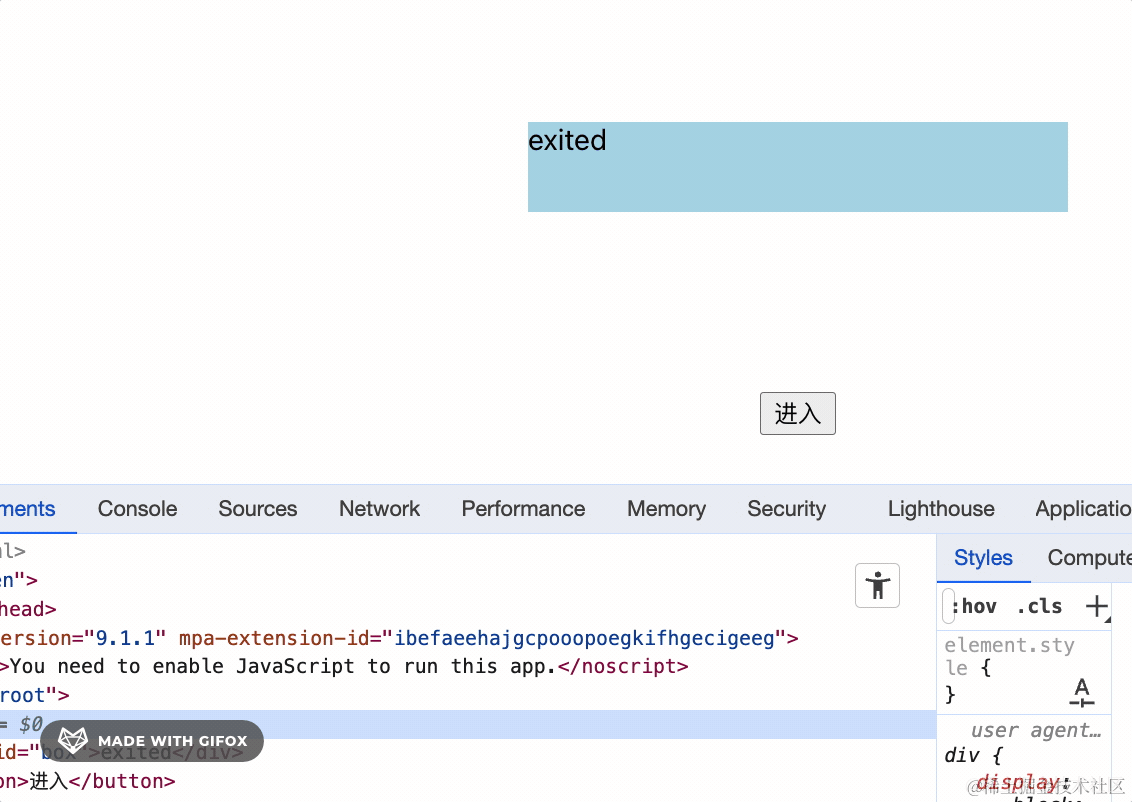The width and height of the screenshot is (1132, 802).
Task: Open the Network tab
Action: click(x=379, y=509)
